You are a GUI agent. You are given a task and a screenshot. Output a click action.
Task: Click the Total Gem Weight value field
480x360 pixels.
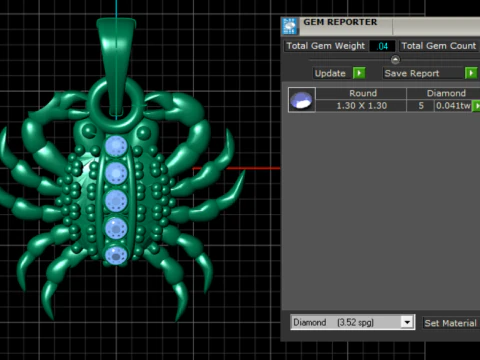[382, 46]
